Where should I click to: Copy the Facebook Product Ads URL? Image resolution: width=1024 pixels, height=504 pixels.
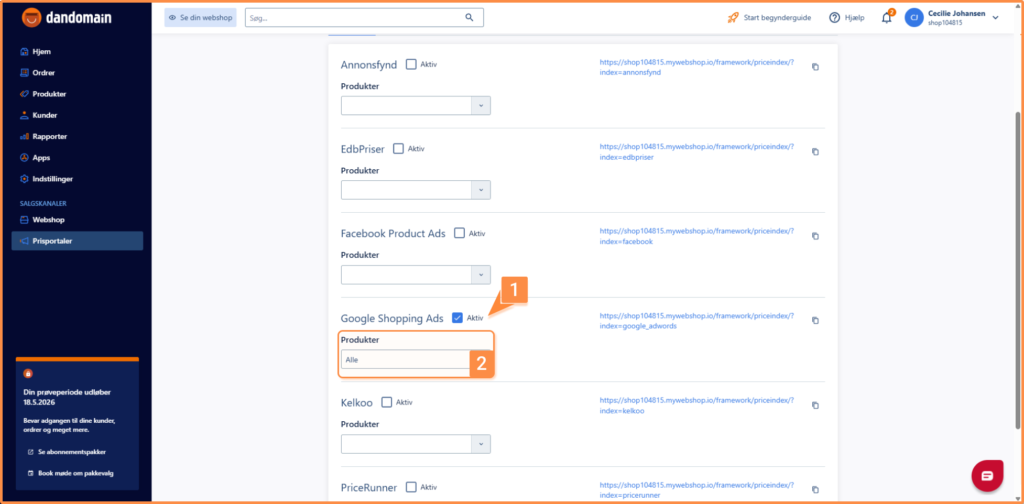815,236
